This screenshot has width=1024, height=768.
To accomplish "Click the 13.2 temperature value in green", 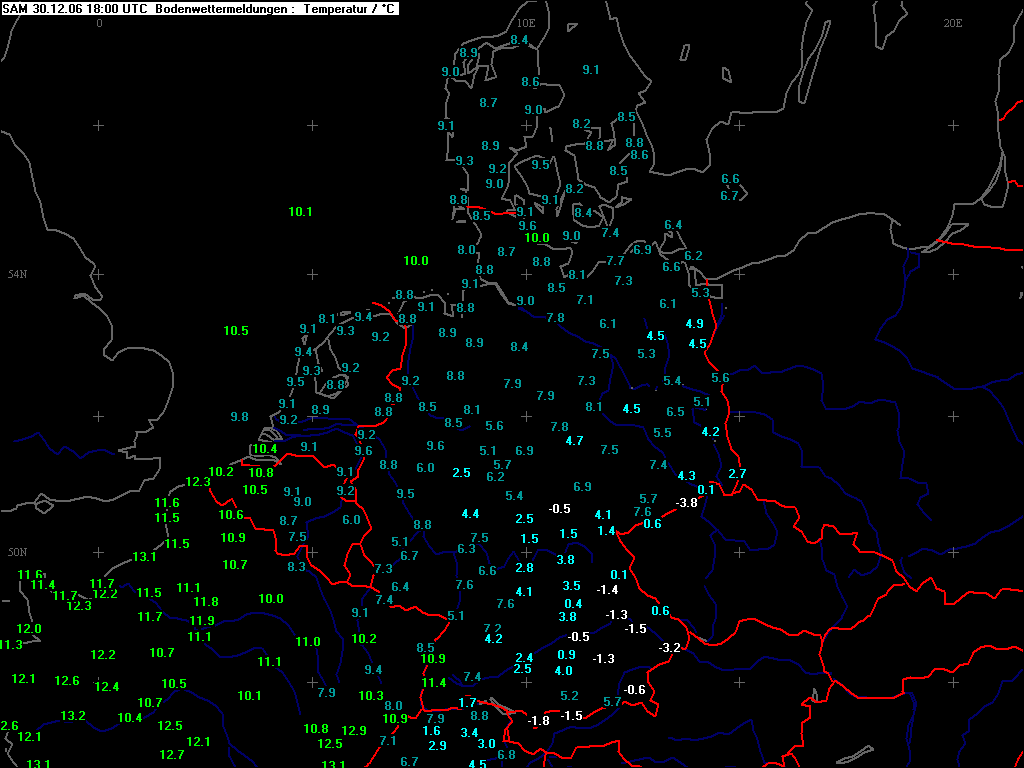I will coord(73,716).
